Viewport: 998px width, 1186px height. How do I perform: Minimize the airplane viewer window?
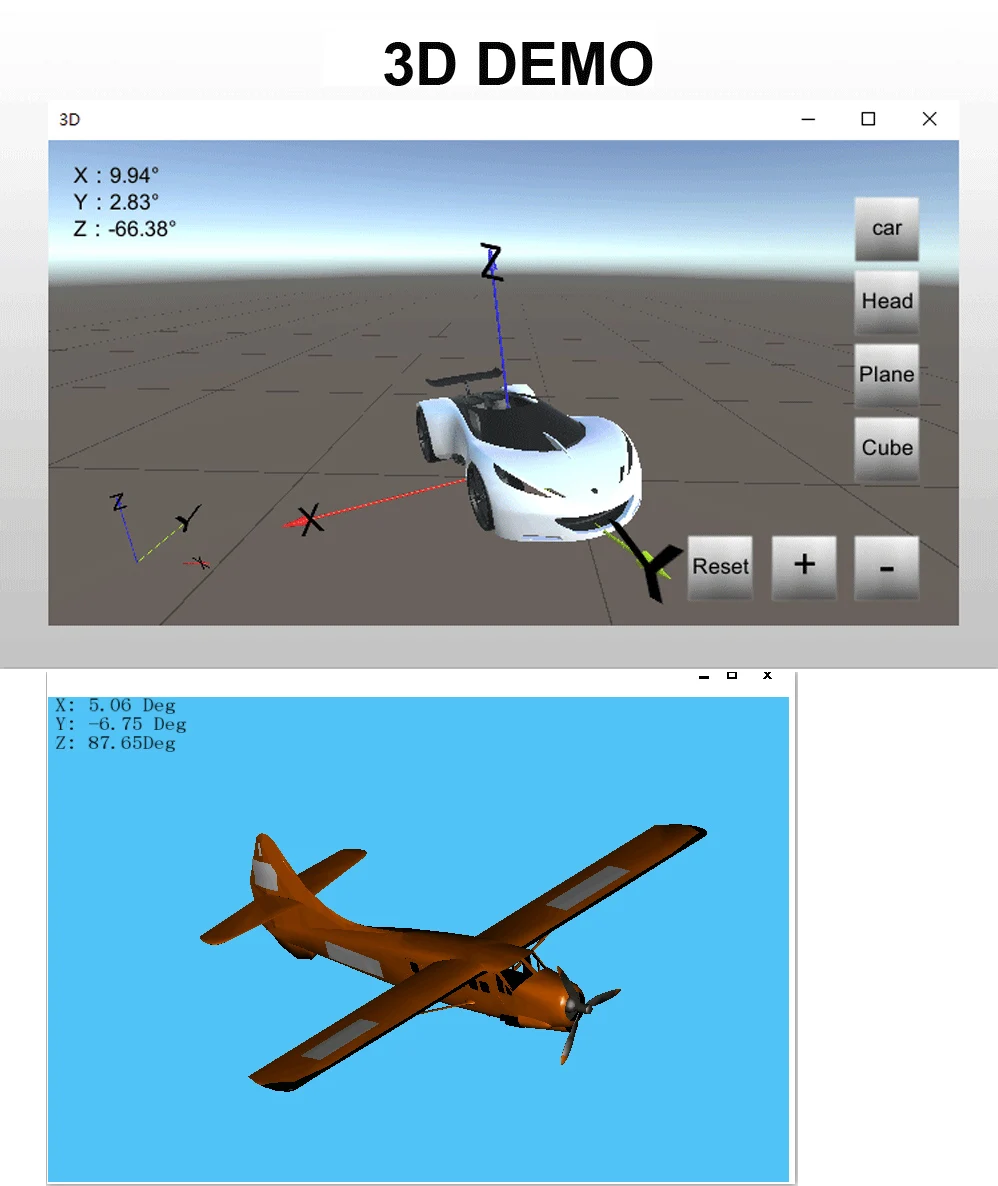tap(704, 676)
